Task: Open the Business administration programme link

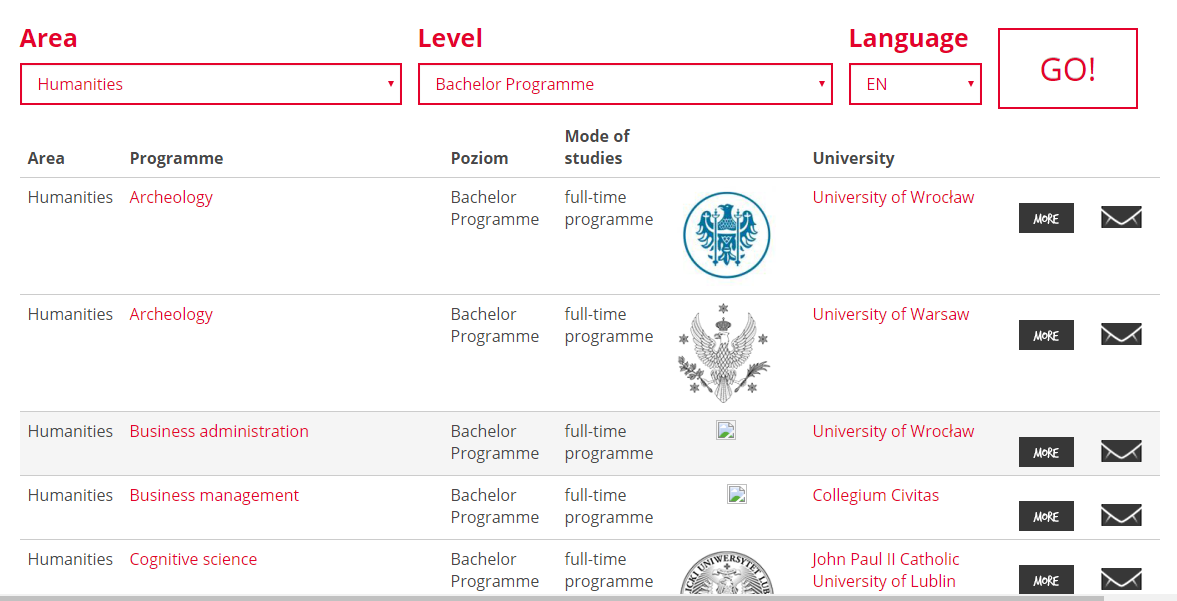Action: [x=219, y=431]
